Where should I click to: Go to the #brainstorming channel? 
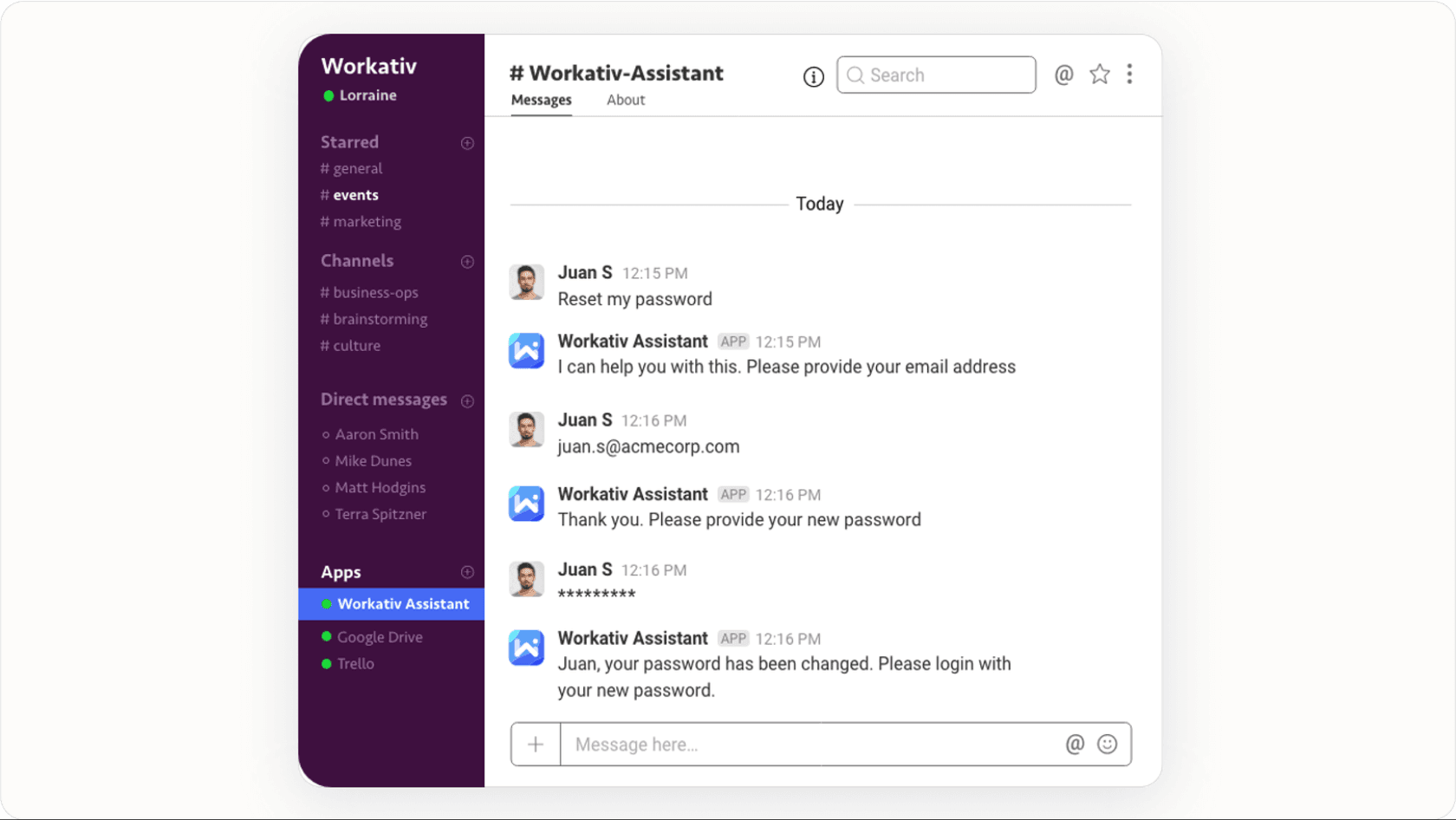coord(380,319)
